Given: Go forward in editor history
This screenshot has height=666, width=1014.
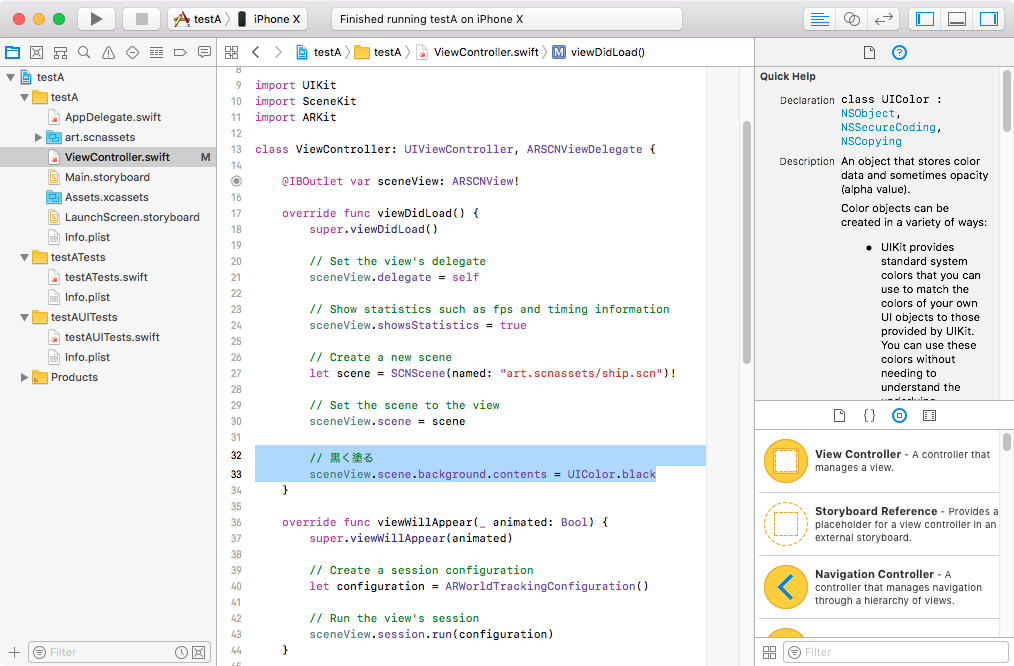Looking at the screenshot, I should 278,52.
